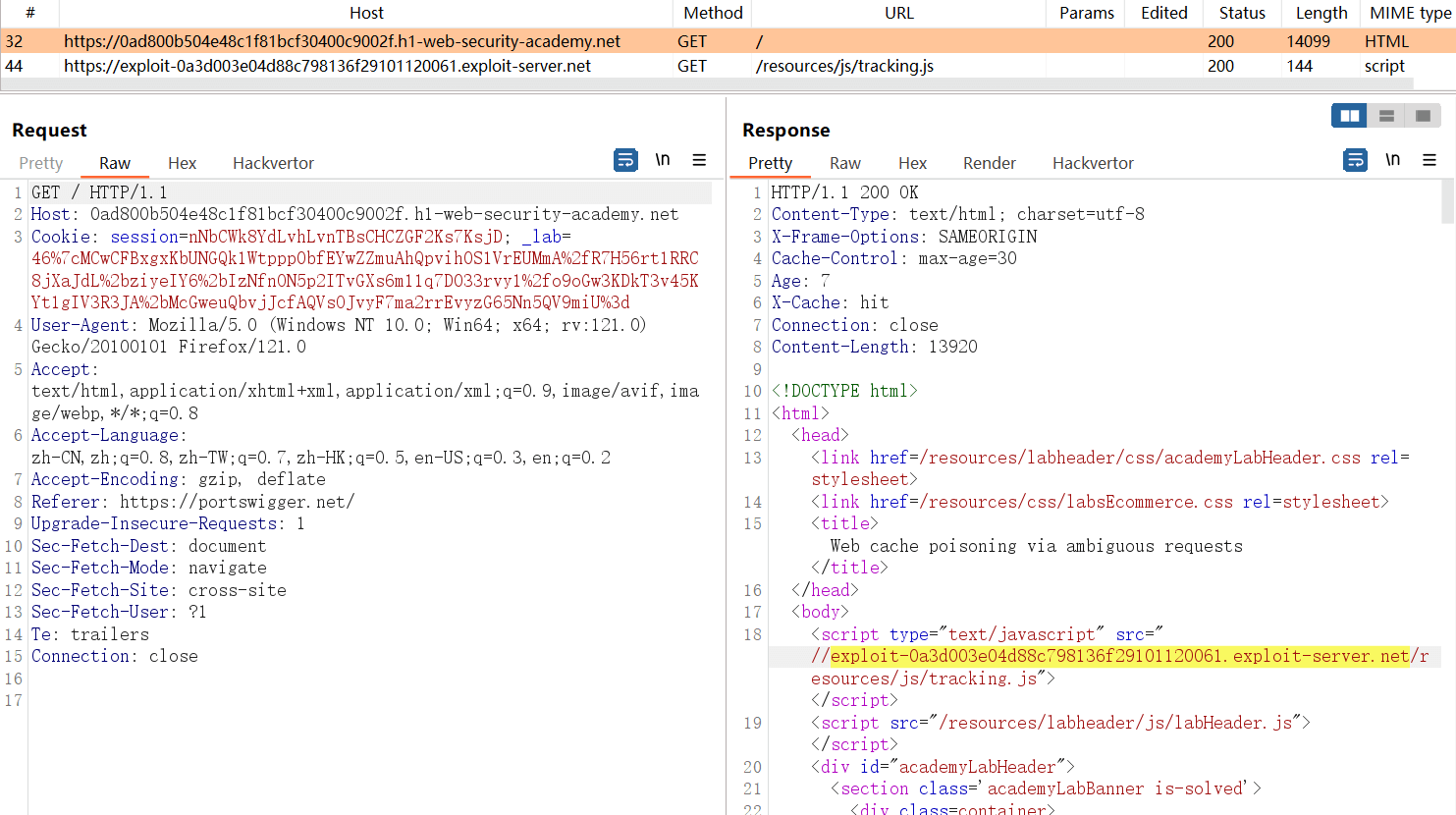
Task: Sort history by Edited column header
Action: (x=1164, y=13)
